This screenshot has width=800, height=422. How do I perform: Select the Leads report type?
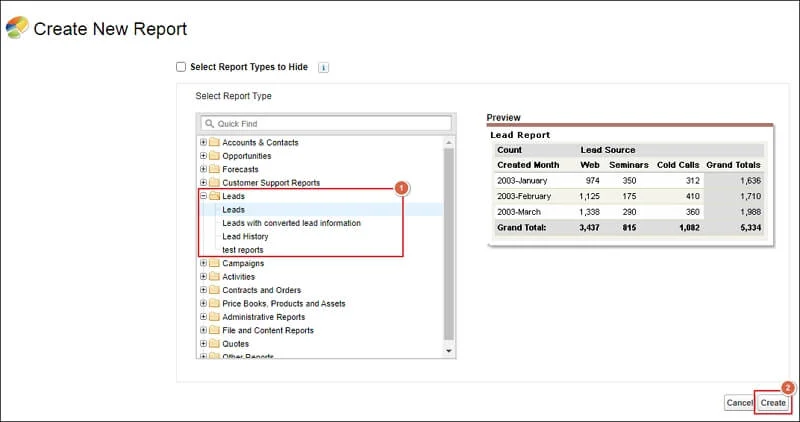click(234, 210)
